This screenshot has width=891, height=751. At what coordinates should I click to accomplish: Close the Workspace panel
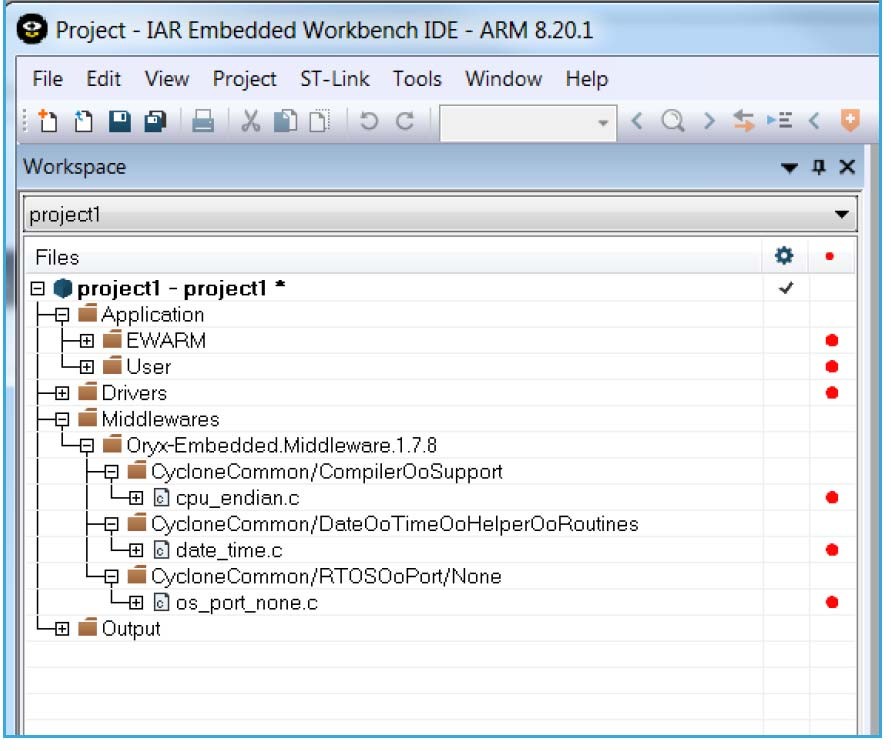pos(847,167)
